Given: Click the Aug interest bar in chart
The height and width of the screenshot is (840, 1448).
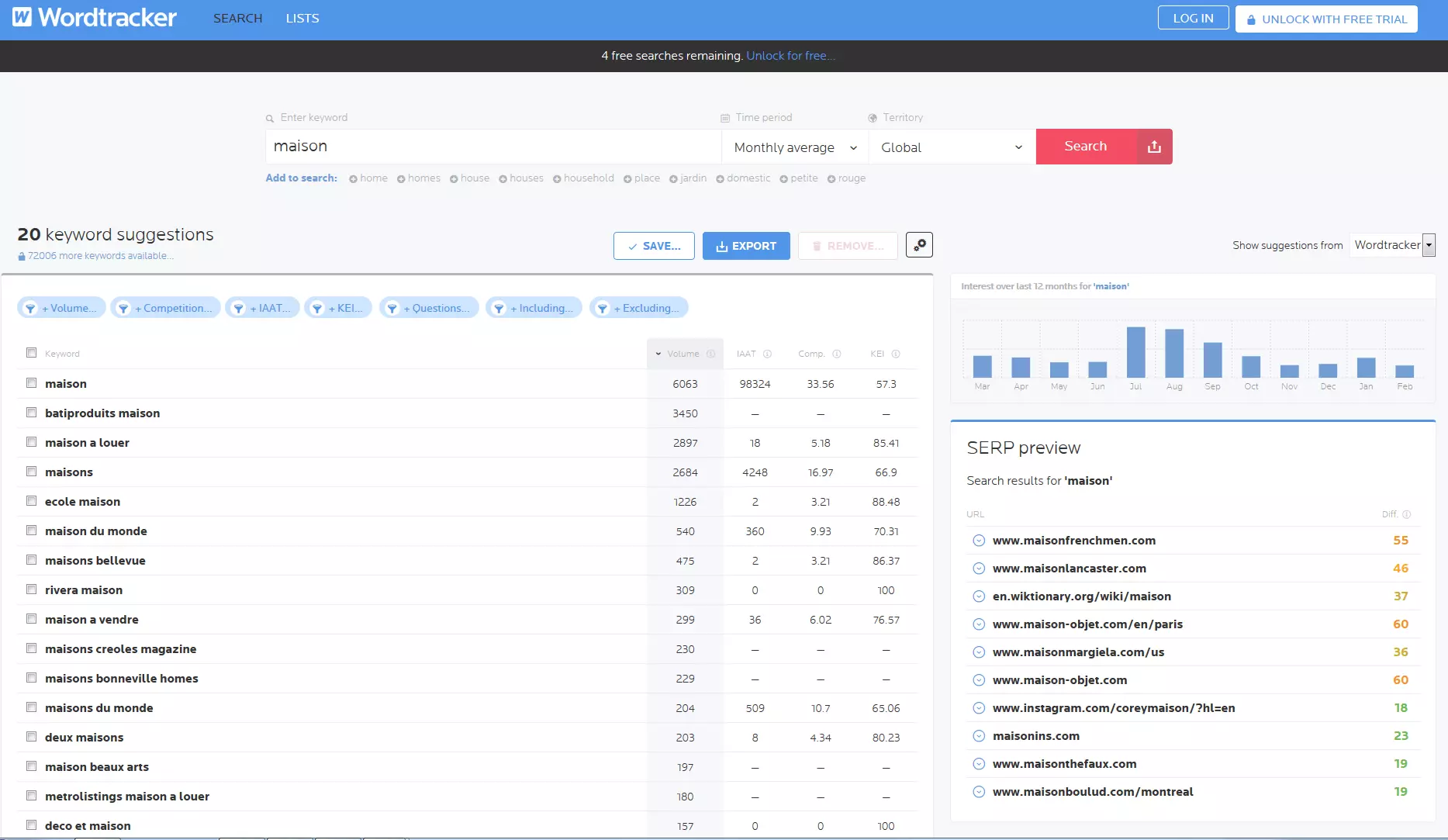Looking at the screenshot, I should [x=1174, y=353].
